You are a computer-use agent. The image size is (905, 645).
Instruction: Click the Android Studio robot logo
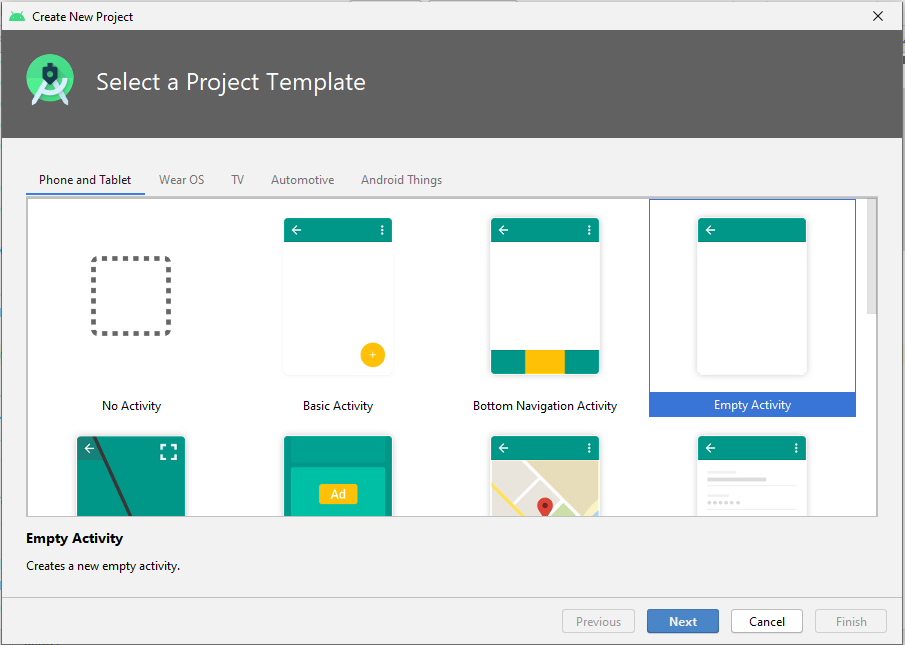pos(50,80)
